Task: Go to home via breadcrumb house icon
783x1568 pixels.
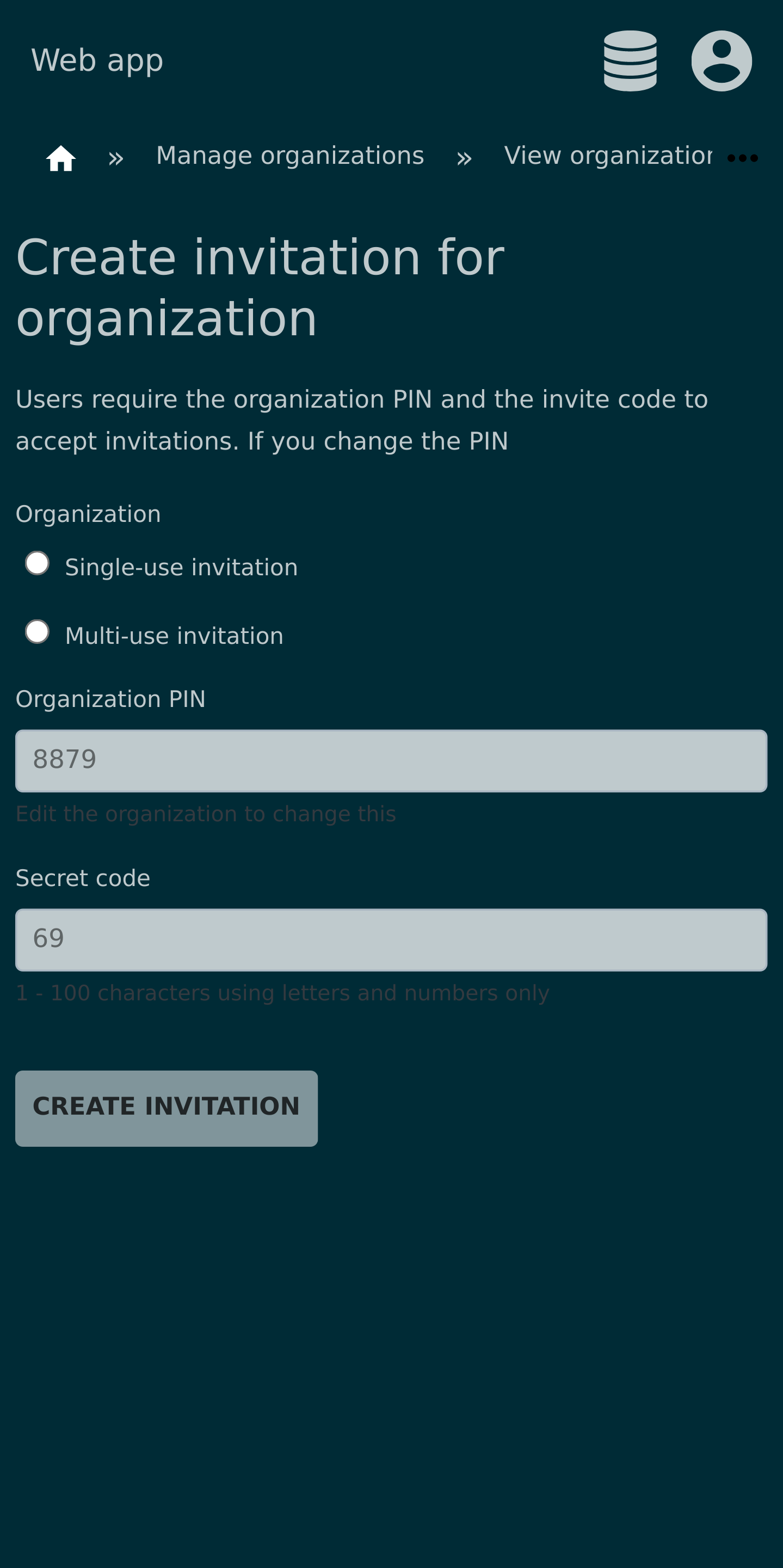Action: click(61, 158)
